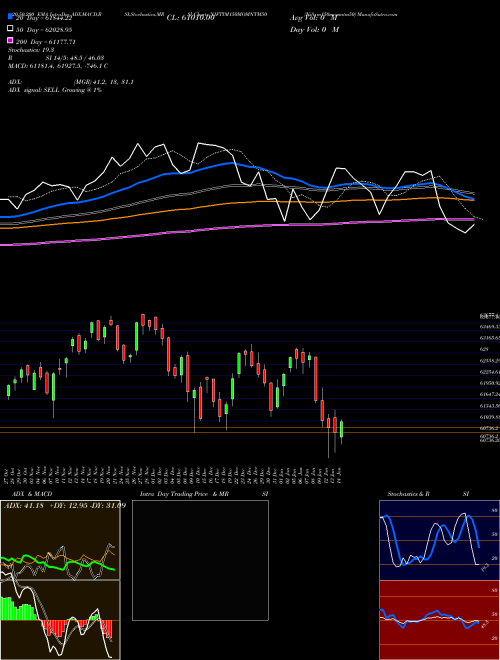Click the 'Stochastics: 19.3' reading
This screenshot has height=660, width=500.
point(31,50)
